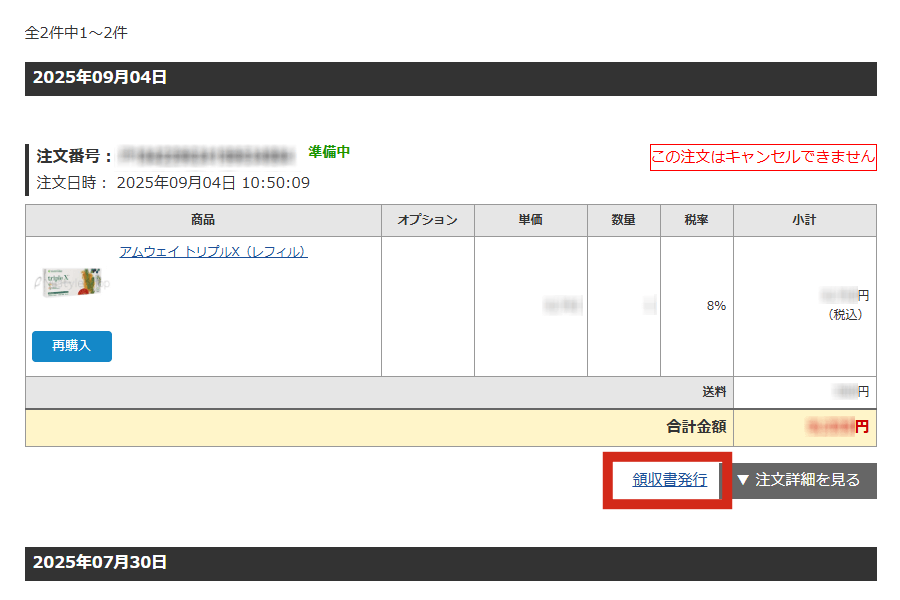Click the 商品 column header
The height and width of the screenshot is (600, 900).
tap(203, 220)
